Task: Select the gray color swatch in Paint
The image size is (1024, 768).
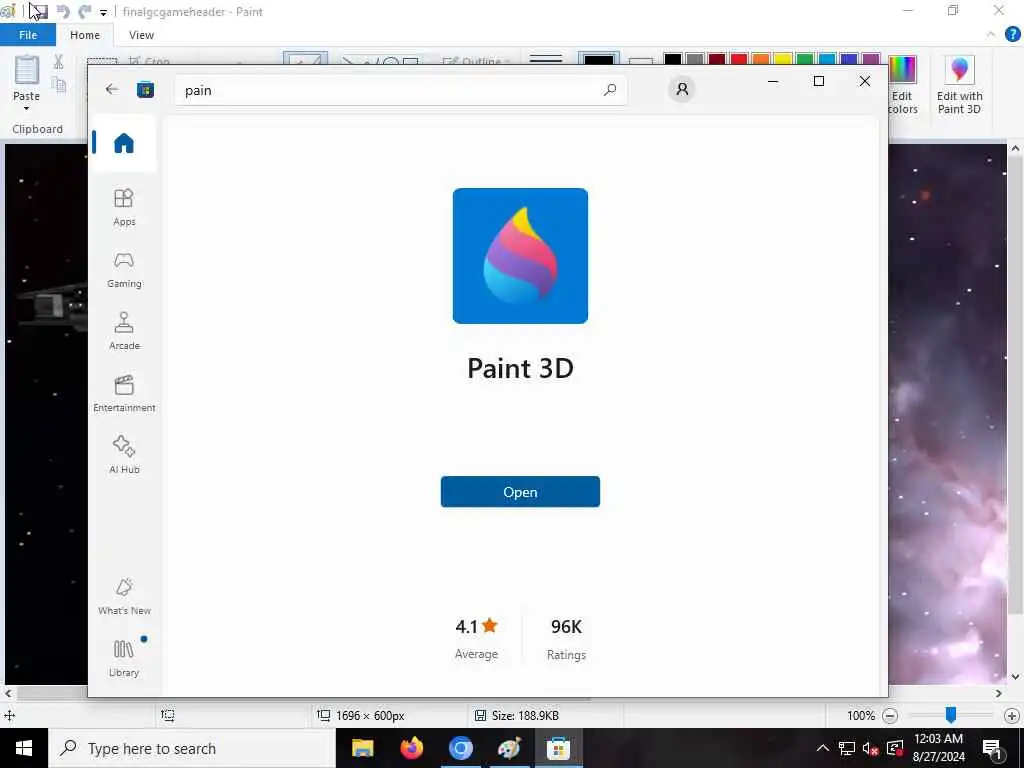Action: tap(695, 59)
